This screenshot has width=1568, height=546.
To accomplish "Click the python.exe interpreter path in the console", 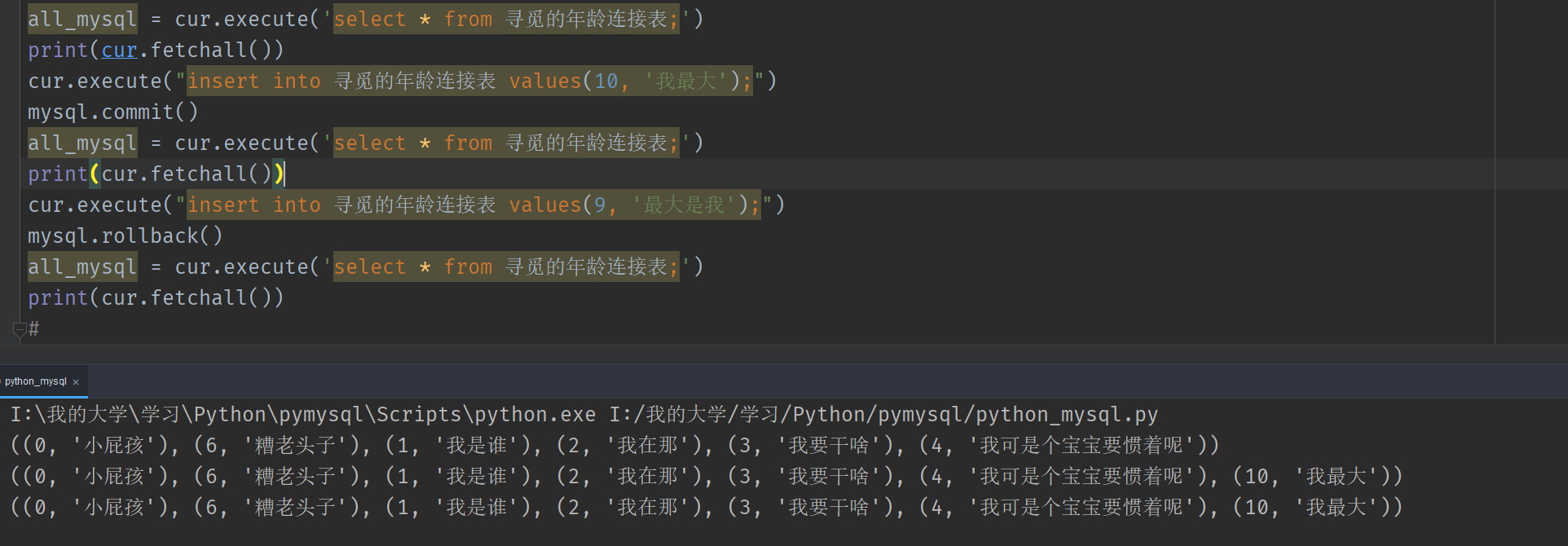I will [302, 415].
